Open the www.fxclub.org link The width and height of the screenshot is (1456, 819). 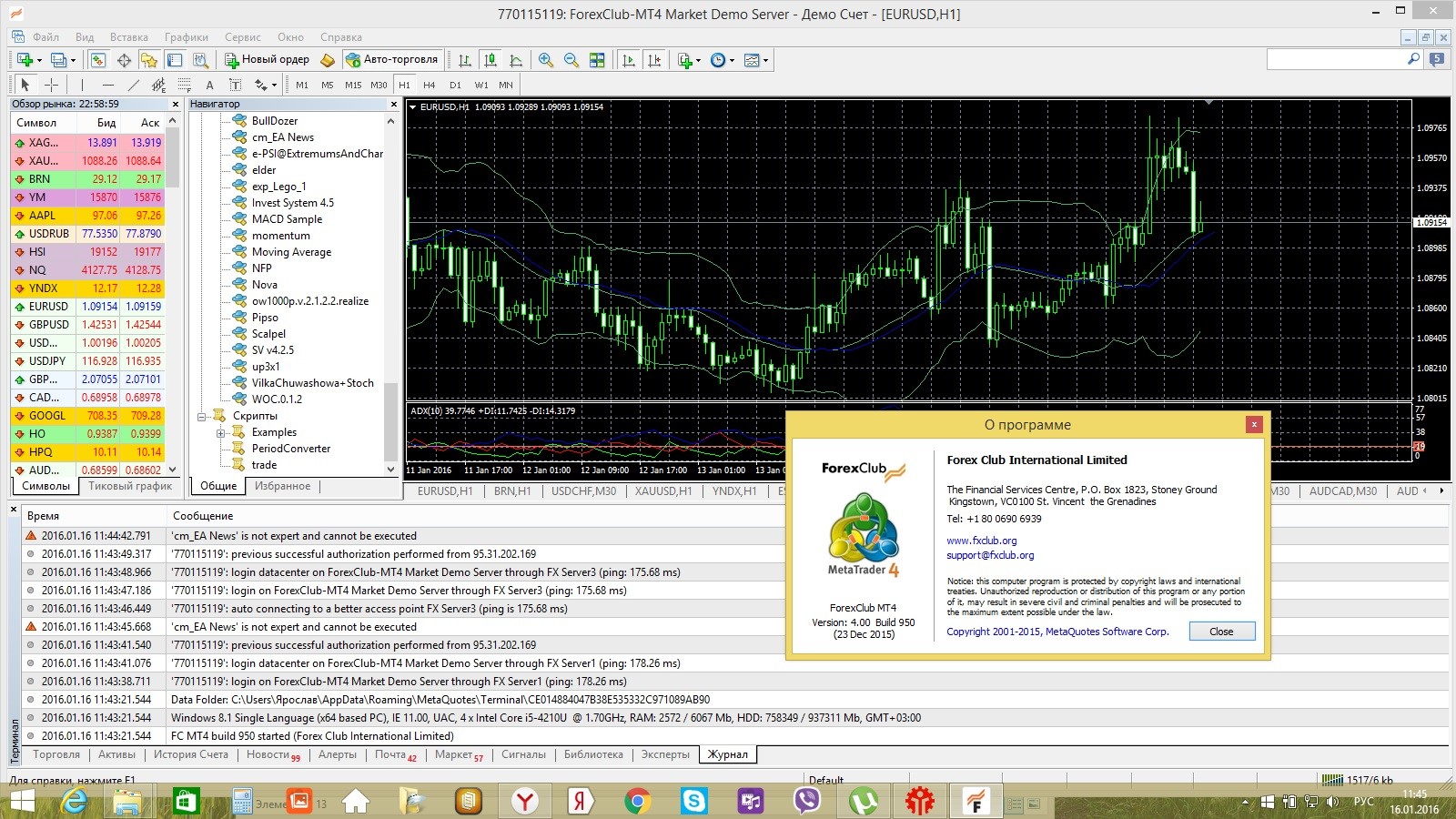click(x=982, y=541)
